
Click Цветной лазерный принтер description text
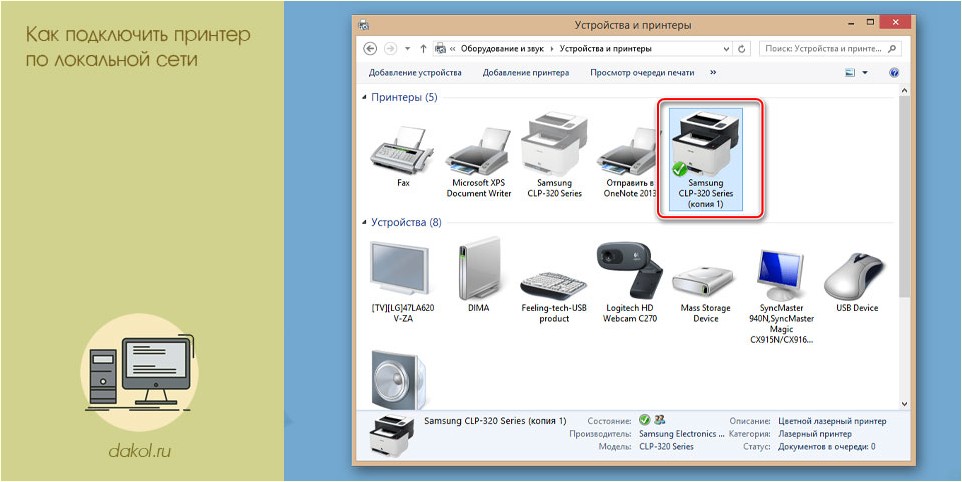click(x=832, y=421)
